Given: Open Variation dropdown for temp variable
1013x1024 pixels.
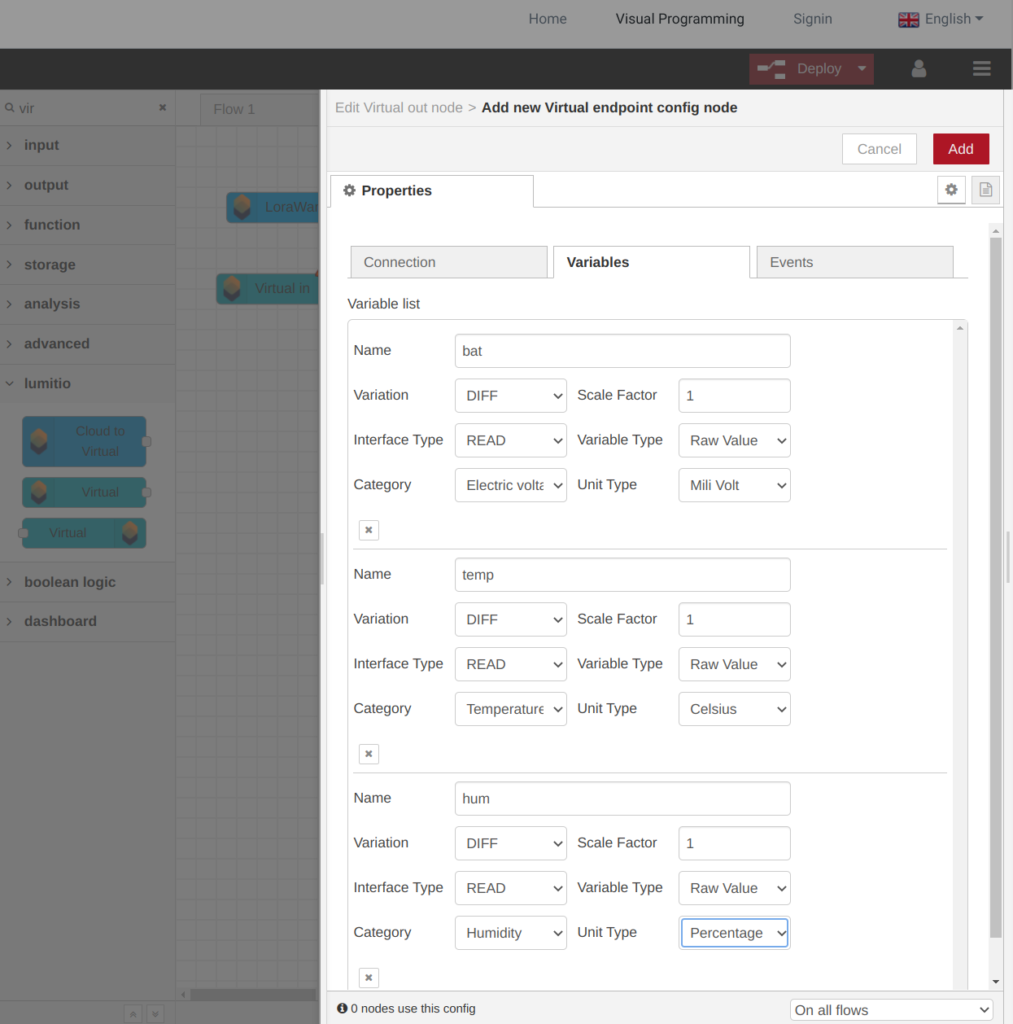Looking at the screenshot, I should [511, 619].
